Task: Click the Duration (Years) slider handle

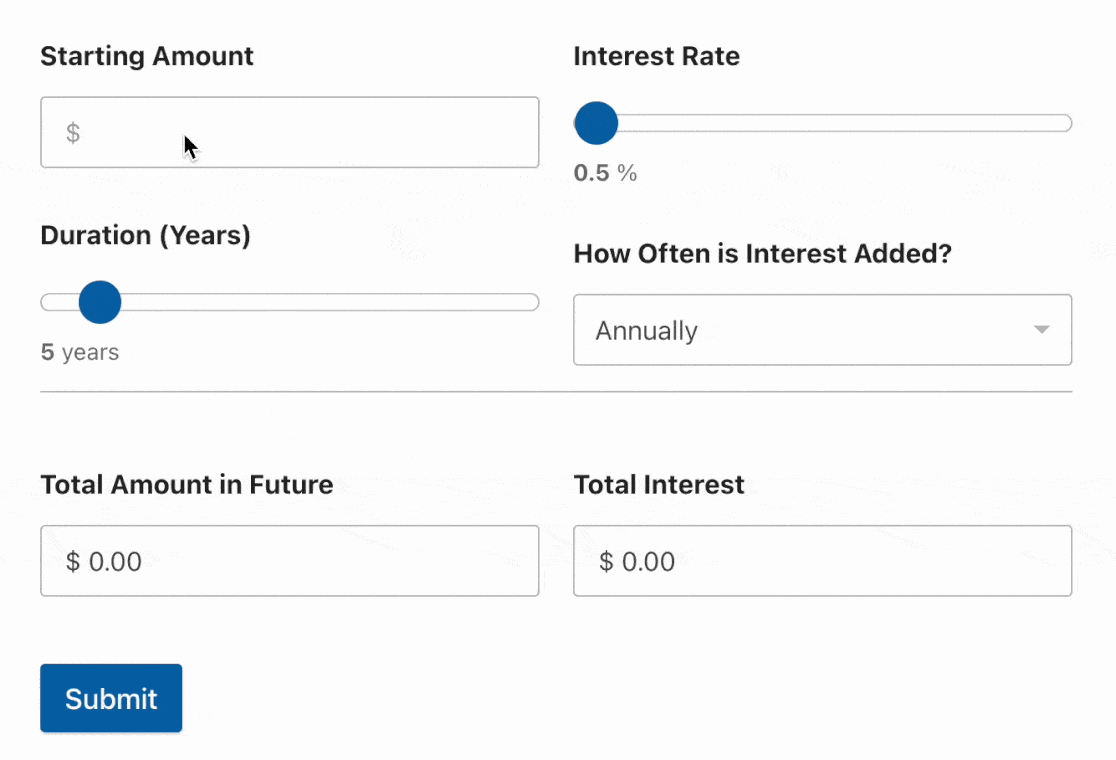Action: (x=99, y=302)
